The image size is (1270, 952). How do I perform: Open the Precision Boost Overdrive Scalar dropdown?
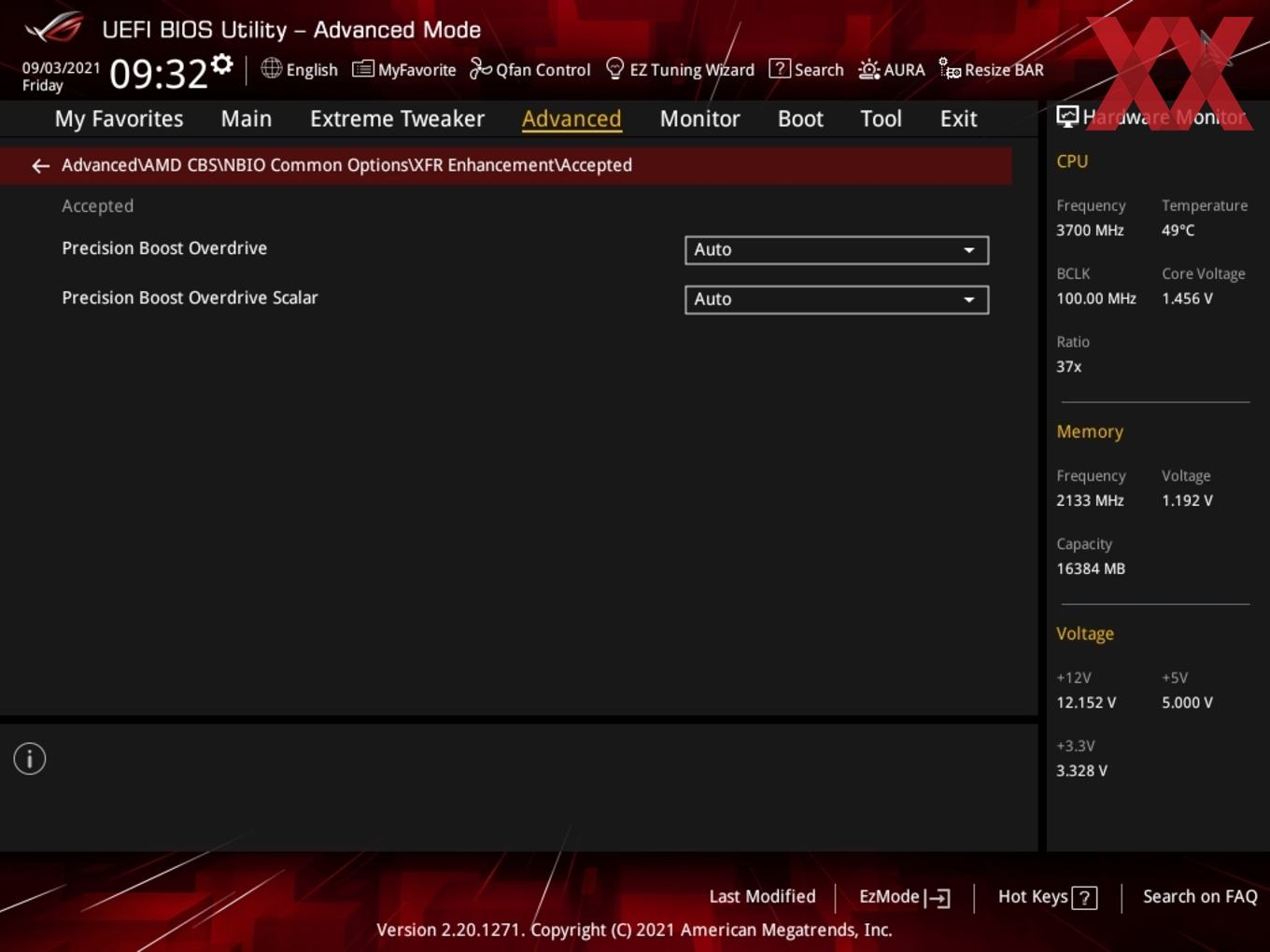[x=837, y=300]
